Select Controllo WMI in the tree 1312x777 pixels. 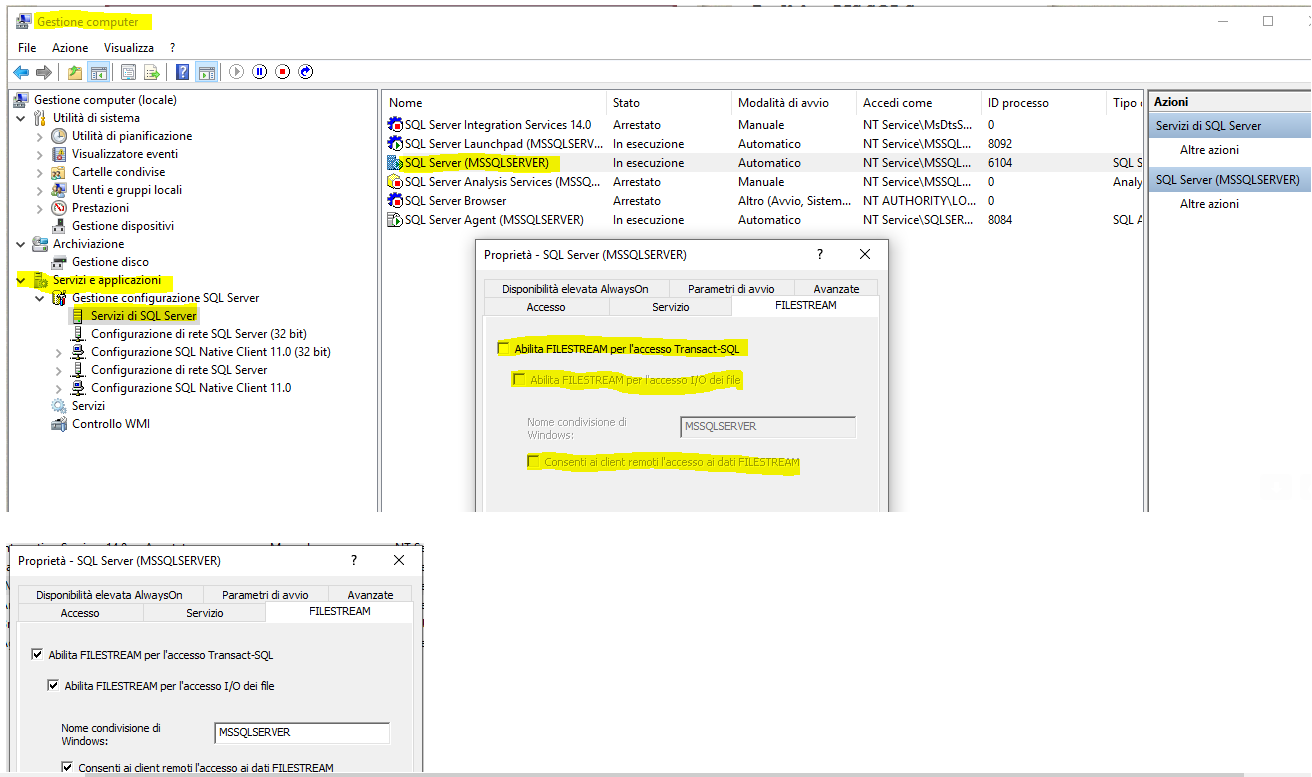click(x=110, y=424)
